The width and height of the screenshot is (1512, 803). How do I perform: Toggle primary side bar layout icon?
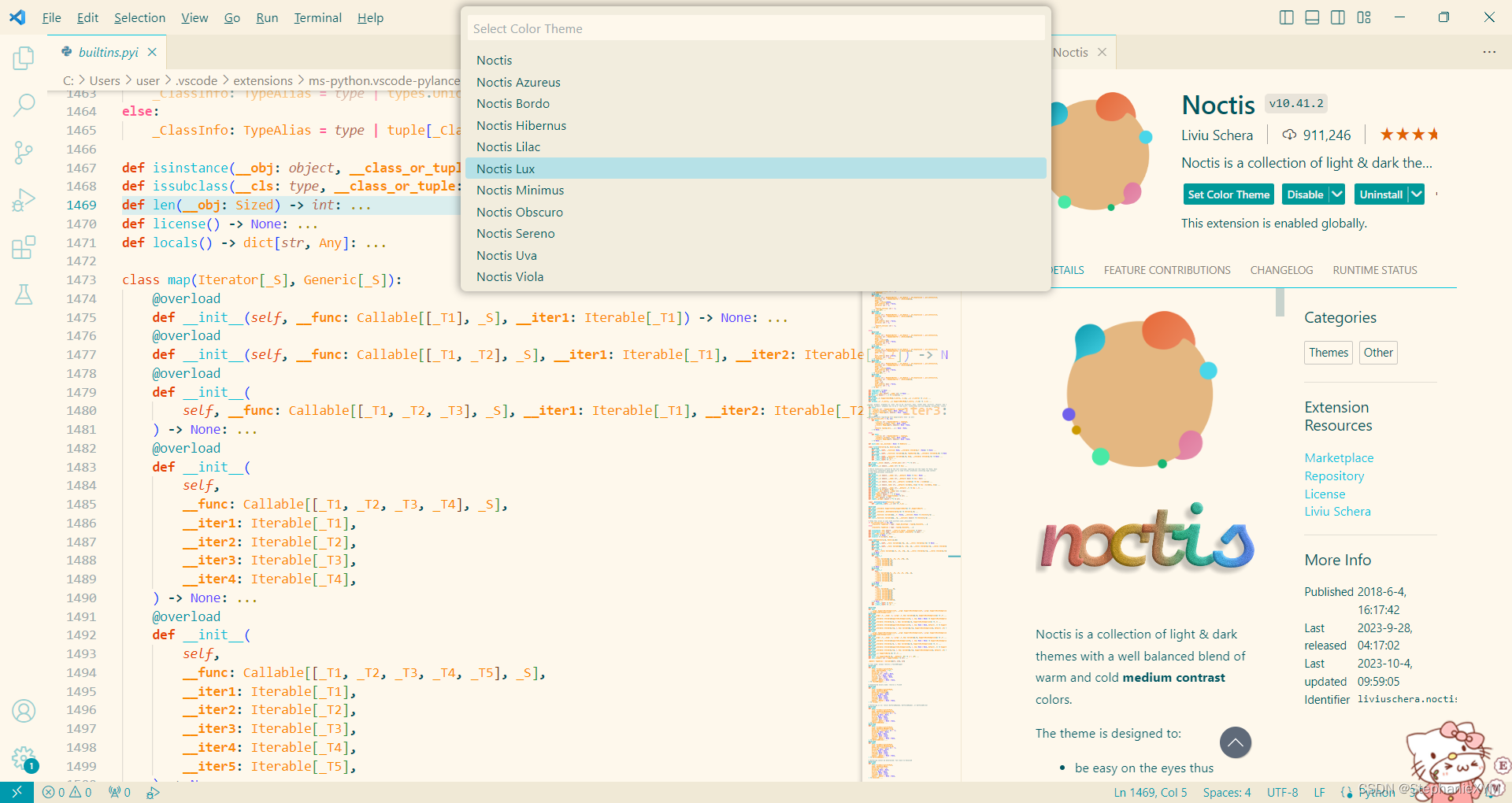click(1287, 17)
